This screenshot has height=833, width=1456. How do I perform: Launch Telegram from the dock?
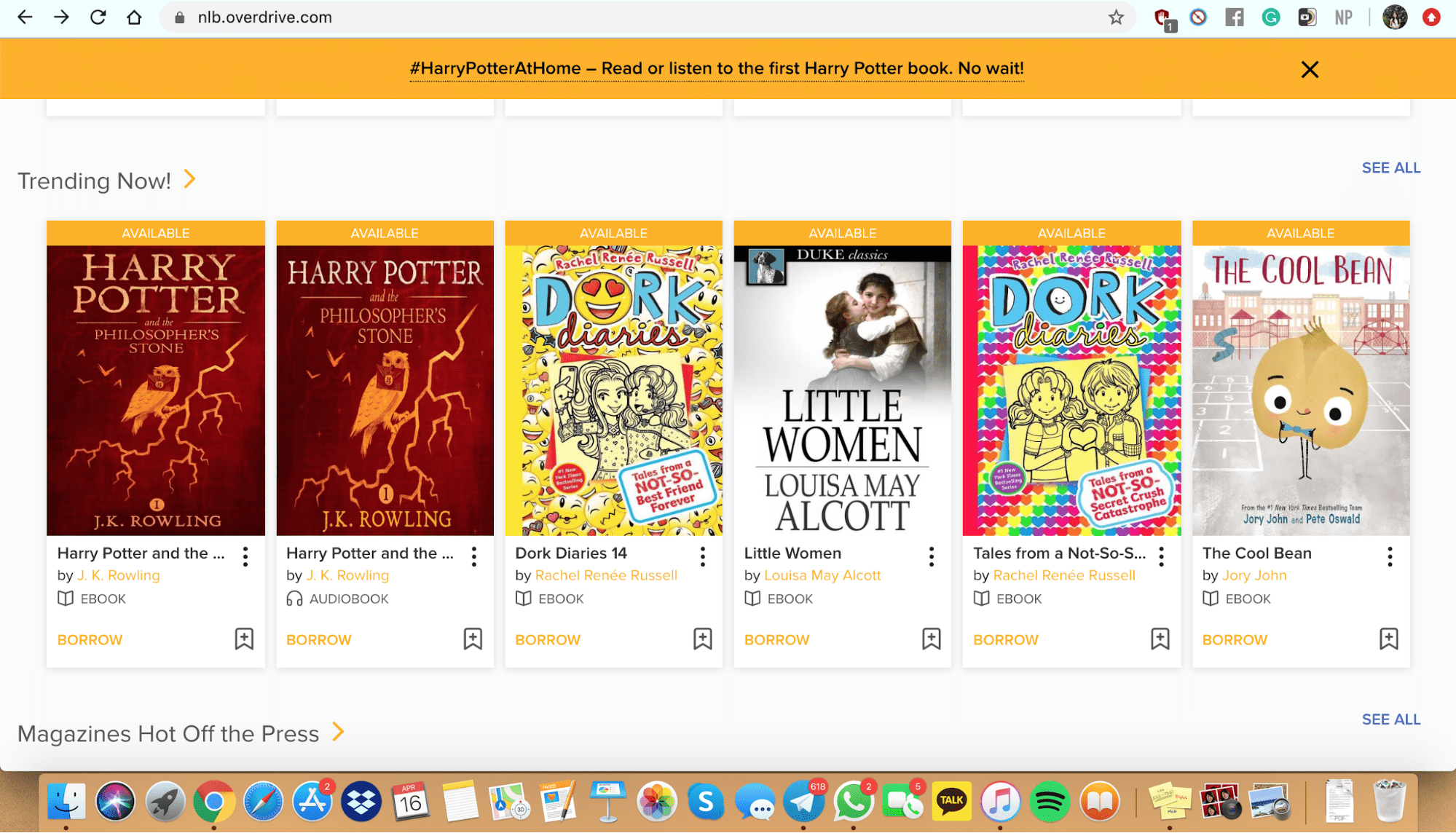click(x=803, y=802)
